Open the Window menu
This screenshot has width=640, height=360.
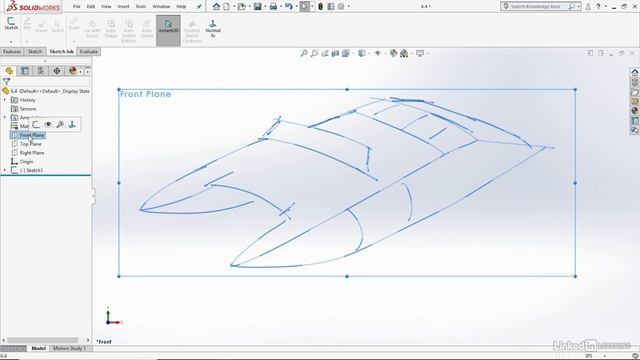point(161,7)
